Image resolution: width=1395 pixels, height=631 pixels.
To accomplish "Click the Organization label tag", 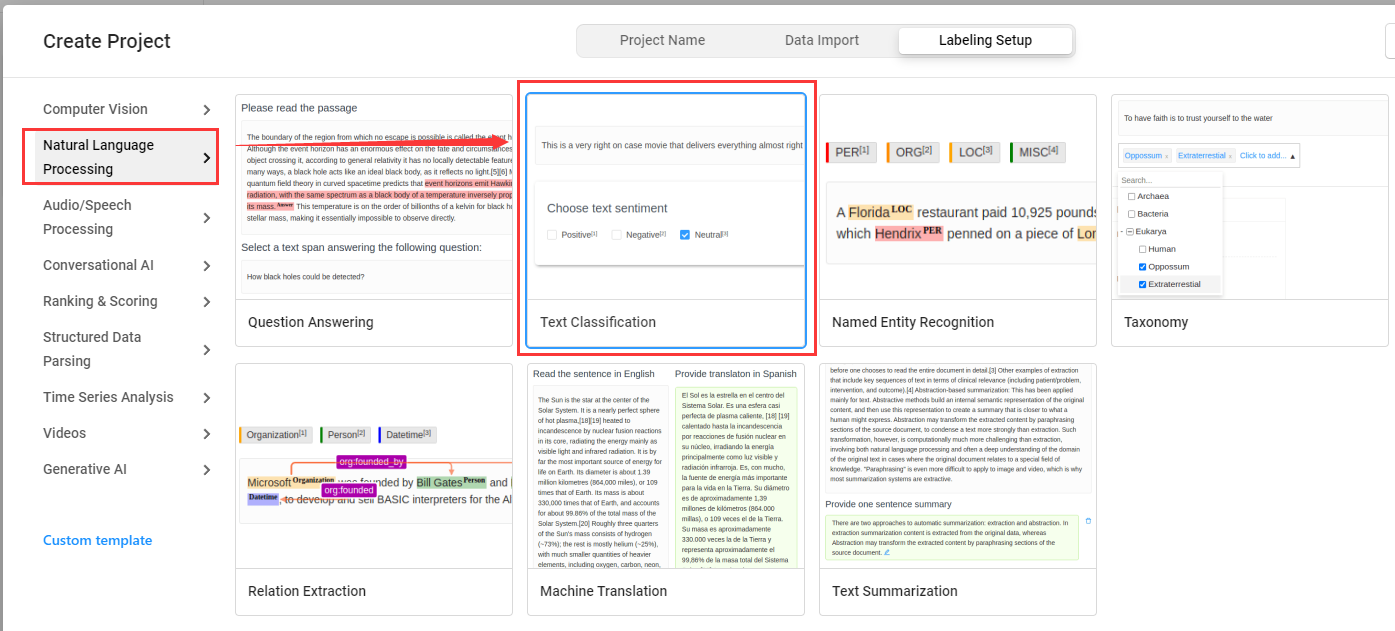I will [275, 435].
